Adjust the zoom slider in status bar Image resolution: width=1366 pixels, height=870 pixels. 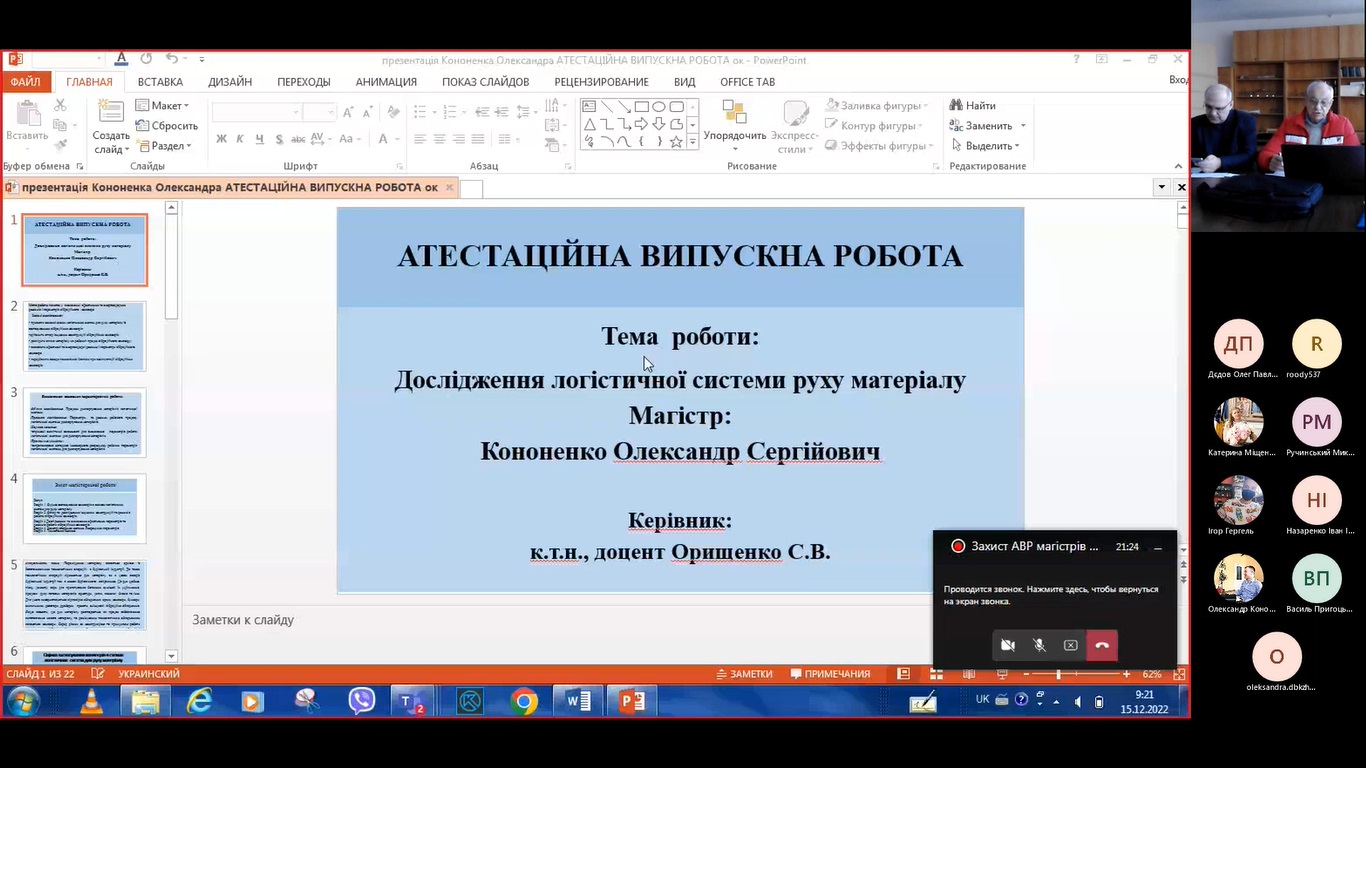click(1059, 674)
